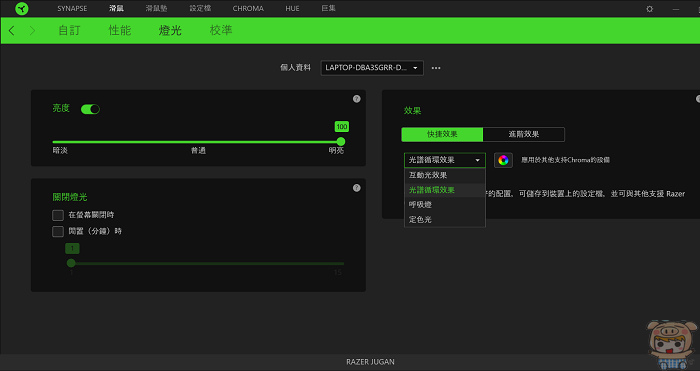
Task: Click the brightness slider handle at 100
Action: tap(341, 142)
